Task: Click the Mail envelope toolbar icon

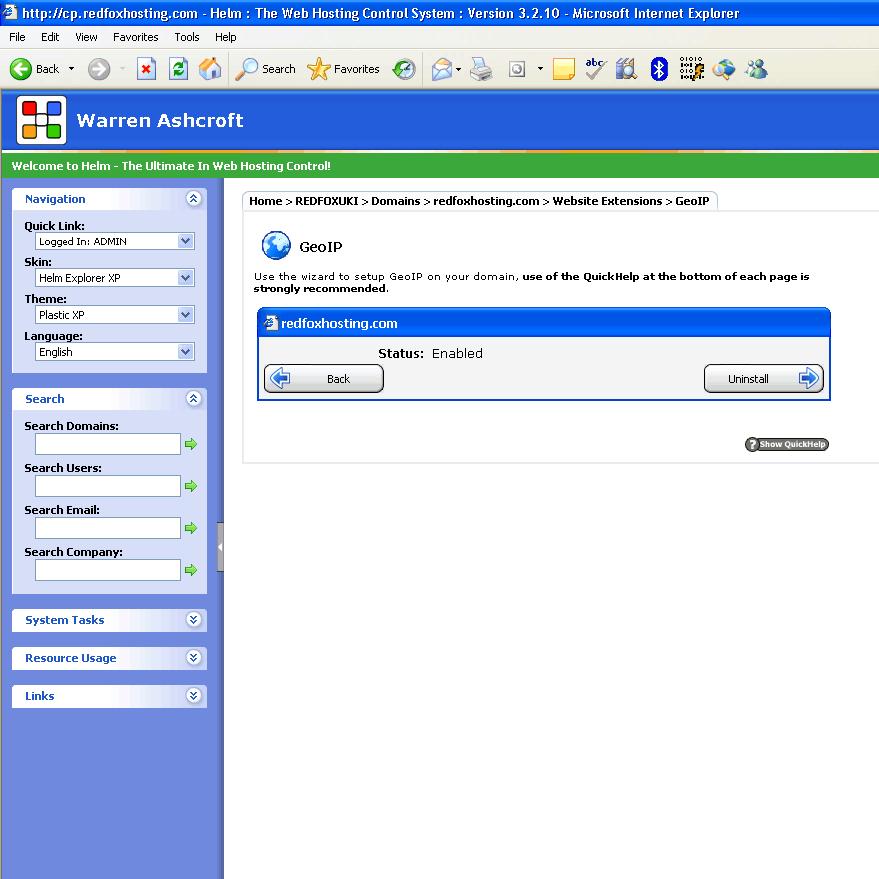Action: coord(442,69)
